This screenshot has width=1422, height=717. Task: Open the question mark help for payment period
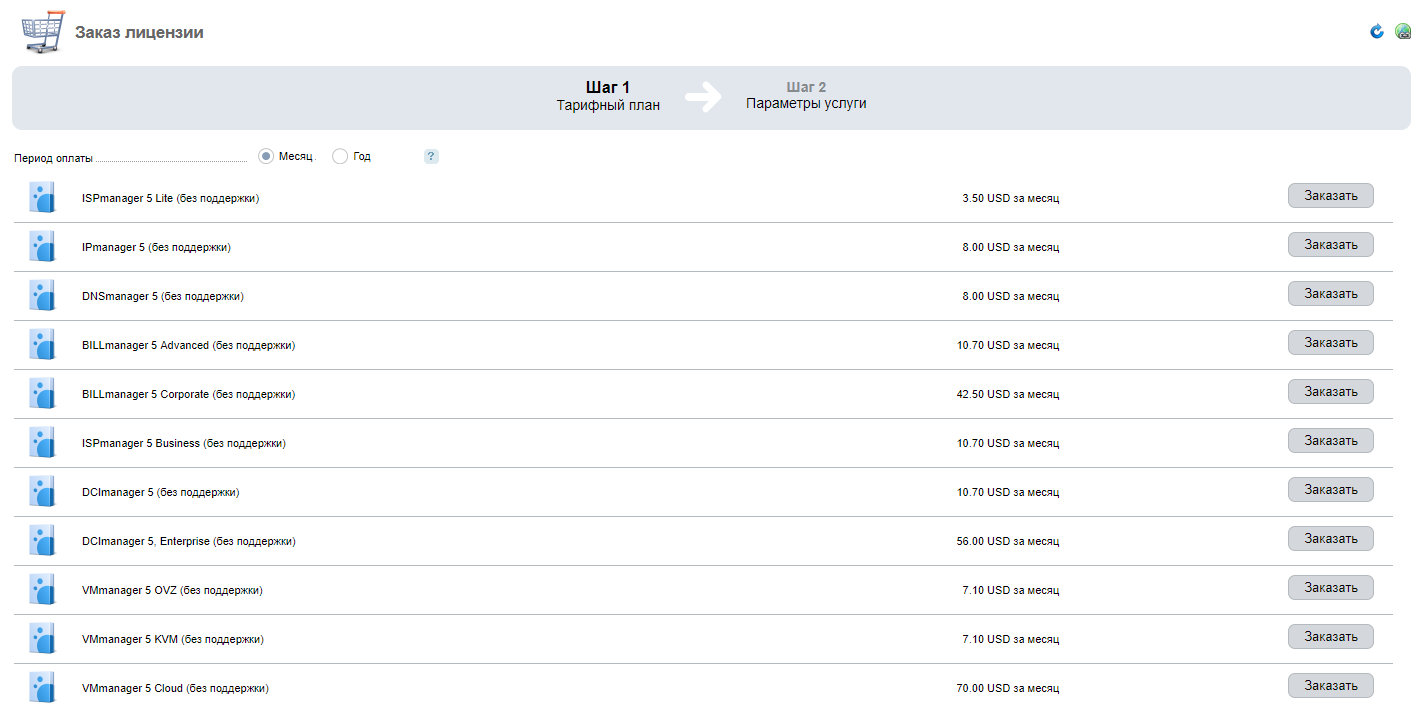tap(431, 156)
